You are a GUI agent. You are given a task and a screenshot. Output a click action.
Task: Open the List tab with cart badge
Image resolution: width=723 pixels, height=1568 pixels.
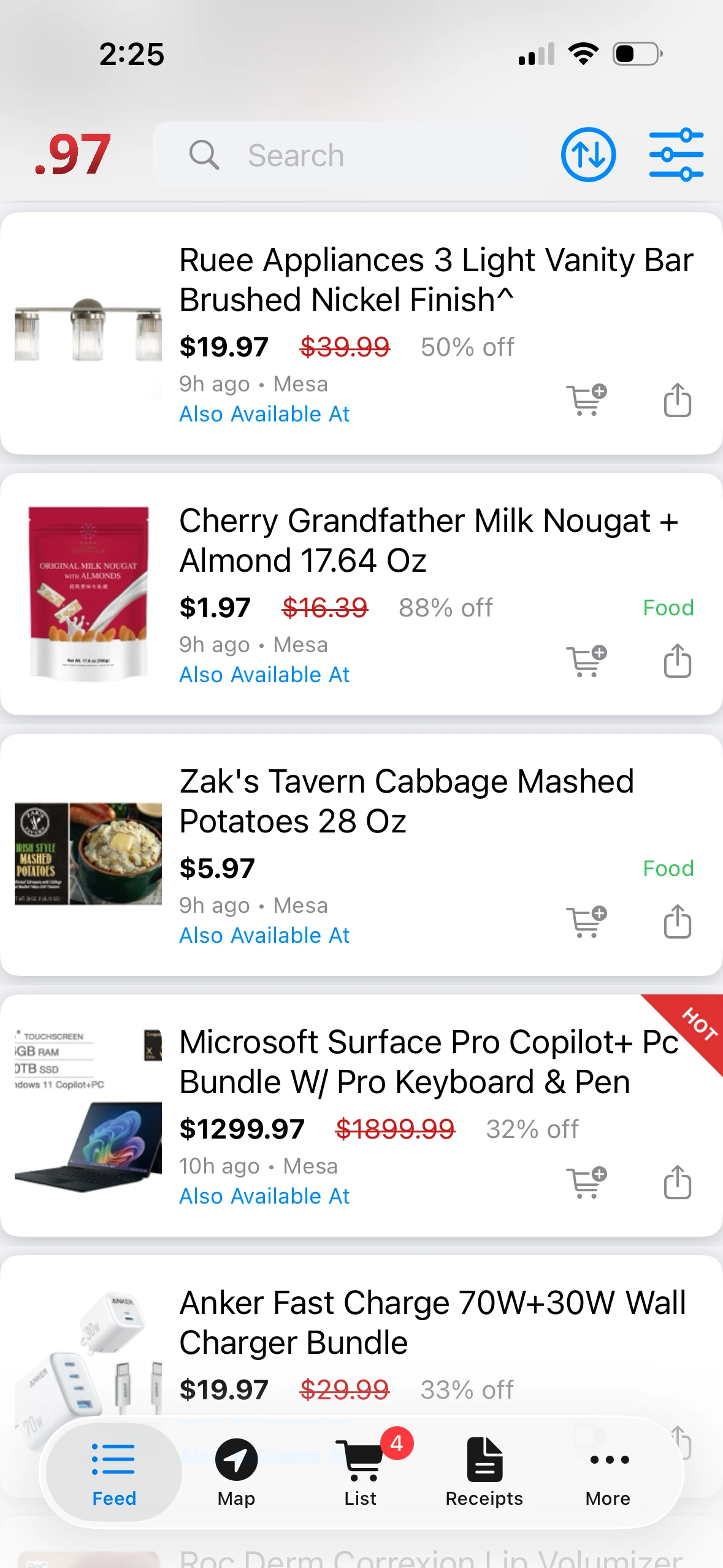click(362, 1472)
